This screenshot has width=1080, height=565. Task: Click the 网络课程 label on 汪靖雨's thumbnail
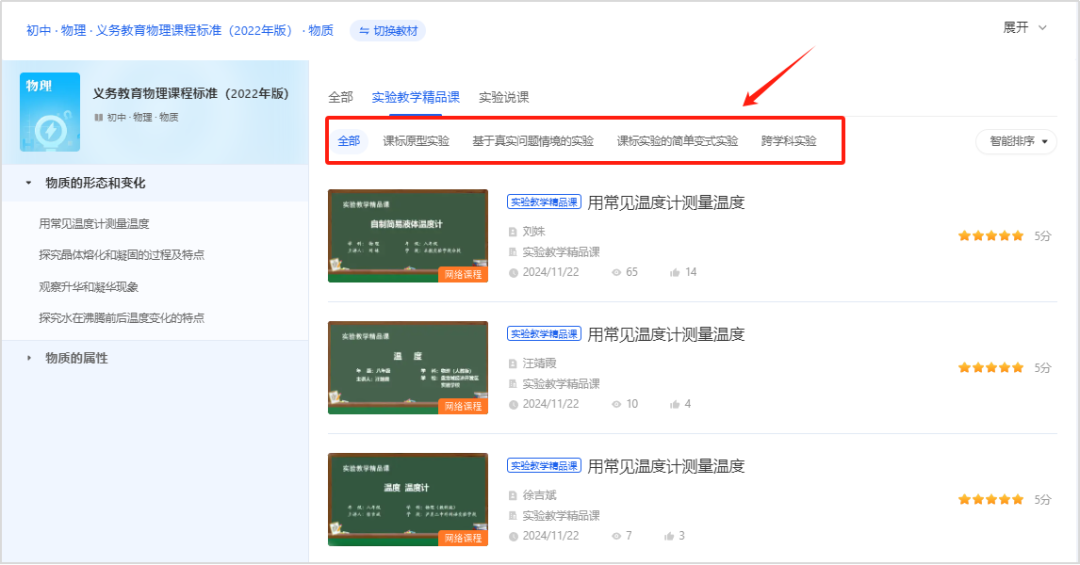tap(463, 406)
